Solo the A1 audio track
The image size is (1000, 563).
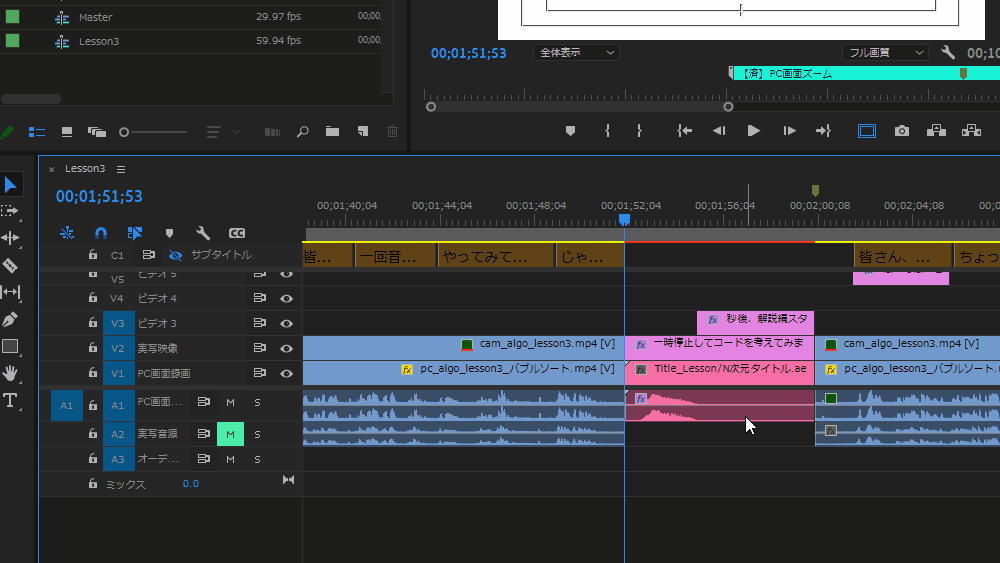tap(257, 402)
